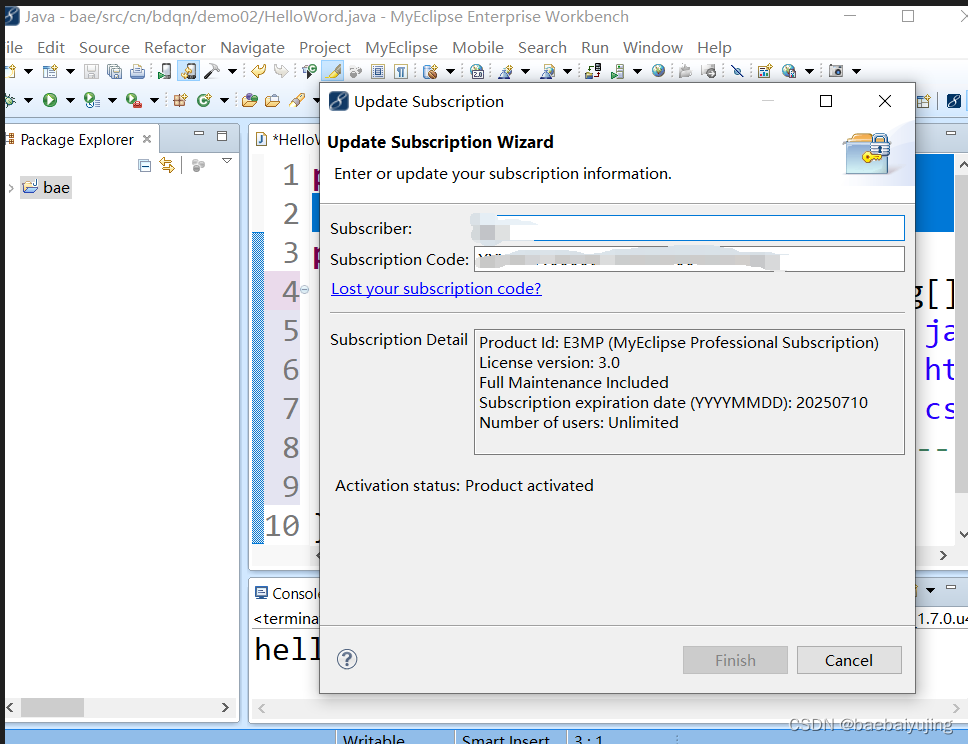Launch the internal Web Browser globe icon
Screen dimensions: 968x744
tap(657, 71)
